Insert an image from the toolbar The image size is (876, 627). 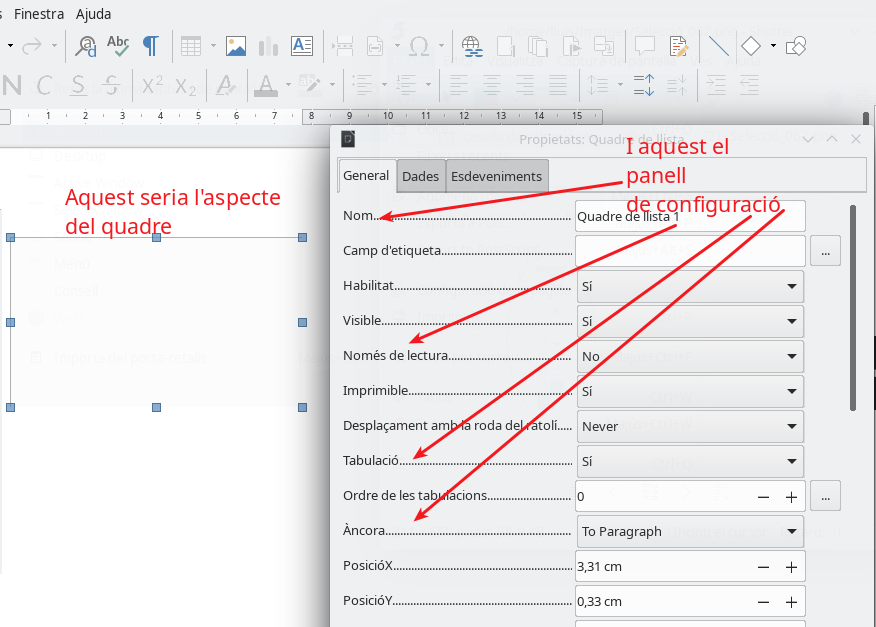tap(236, 46)
